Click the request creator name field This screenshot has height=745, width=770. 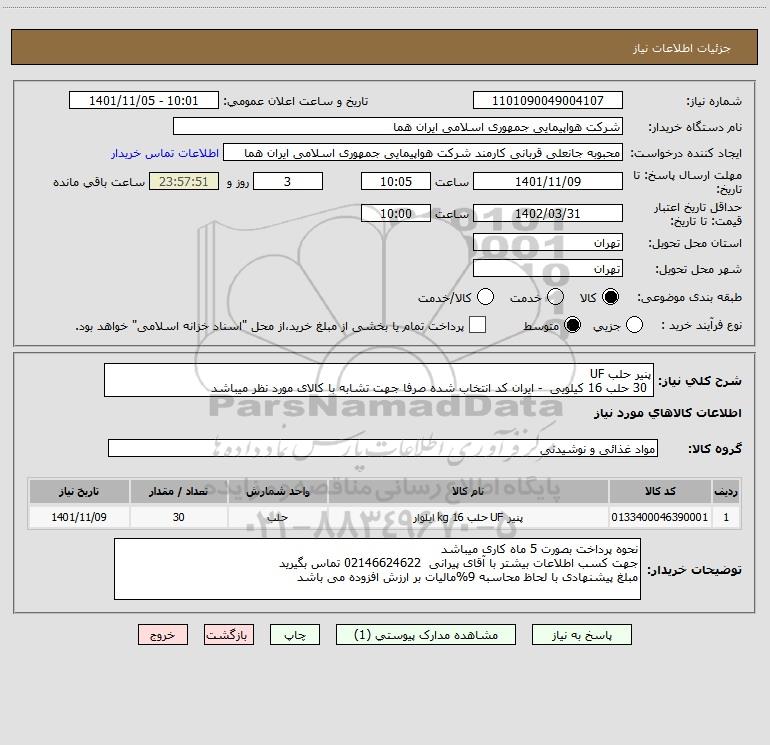pos(423,153)
